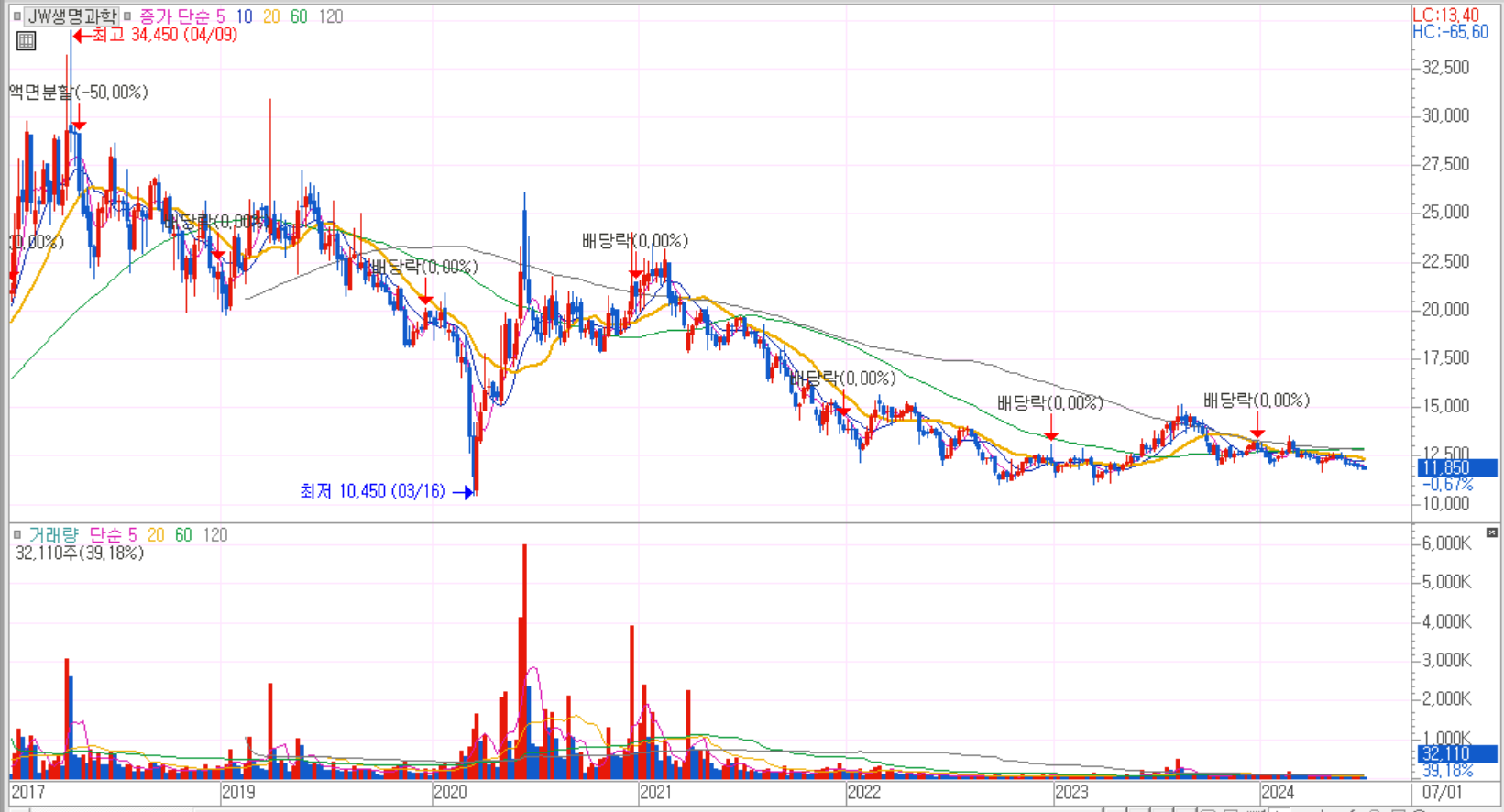Screen dimensions: 1504x812
Task: Select the volume moving average period 60
Action: 183,535
